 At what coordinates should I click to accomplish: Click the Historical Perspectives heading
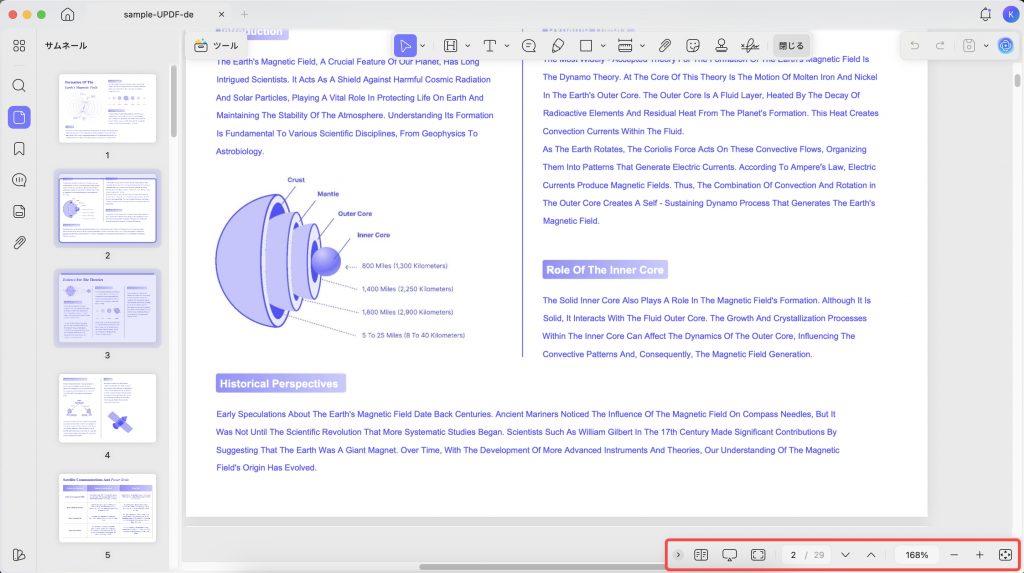pyautogui.click(x=280, y=384)
